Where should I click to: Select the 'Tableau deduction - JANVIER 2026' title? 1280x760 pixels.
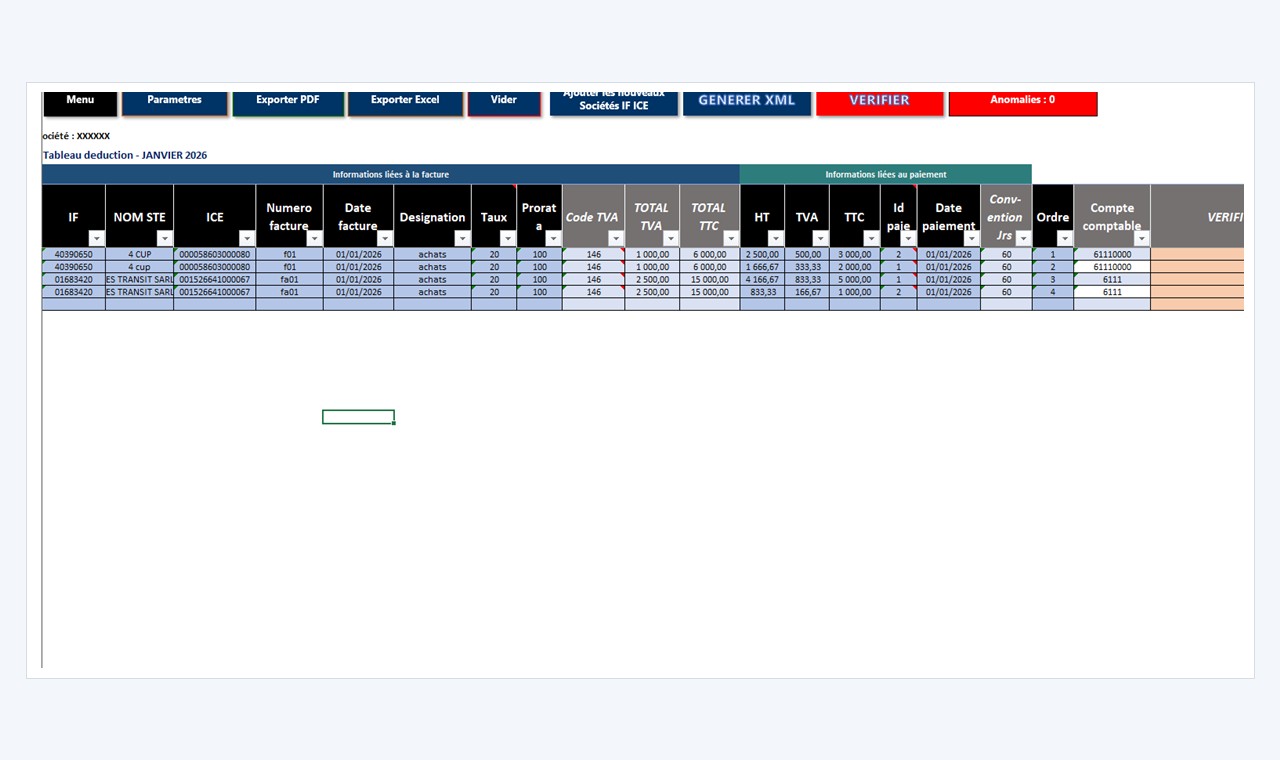coord(125,155)
